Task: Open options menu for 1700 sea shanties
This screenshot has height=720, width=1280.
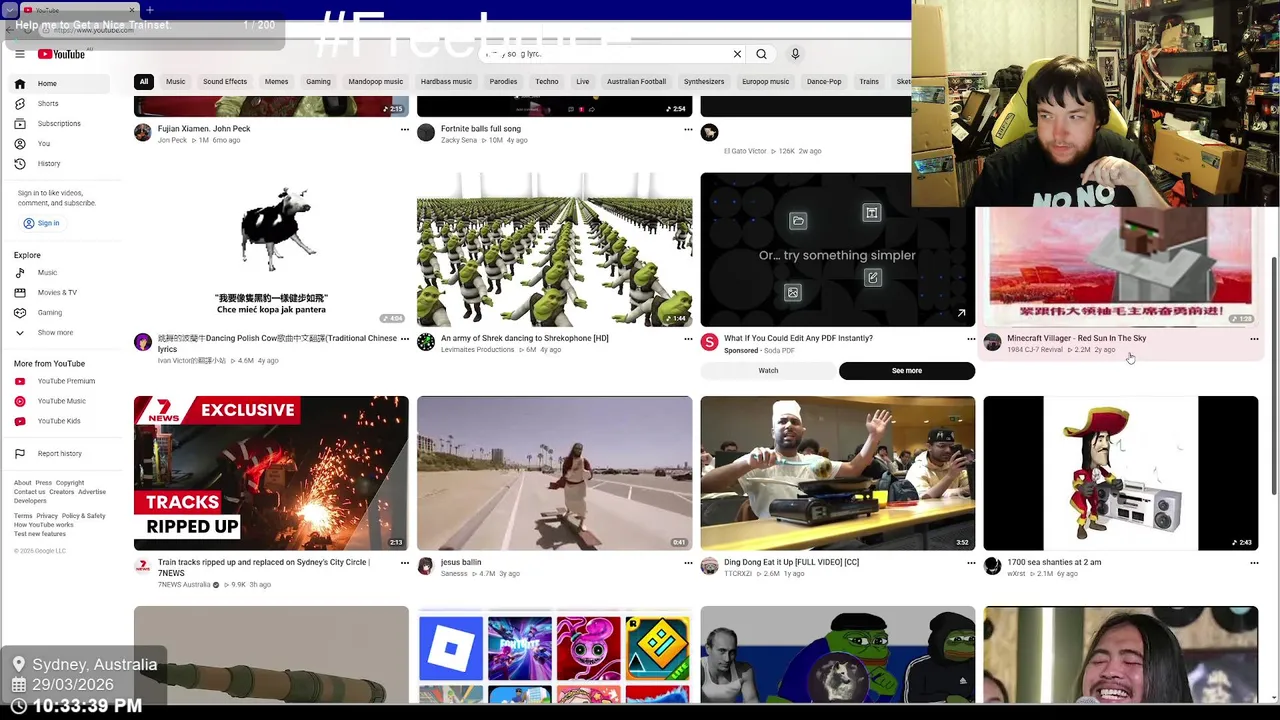Action: coord(1254,563)
